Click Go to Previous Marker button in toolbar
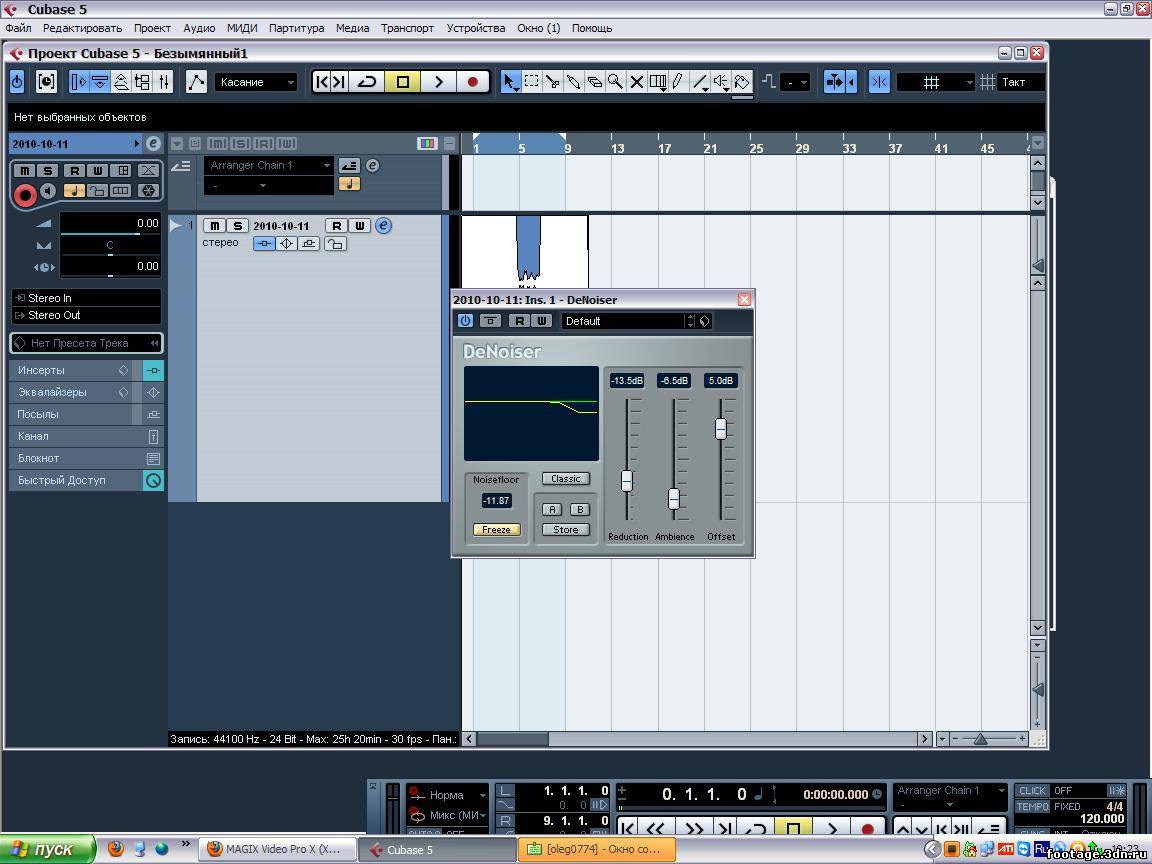The image size is (1152, 864). [x=322, y=82]
